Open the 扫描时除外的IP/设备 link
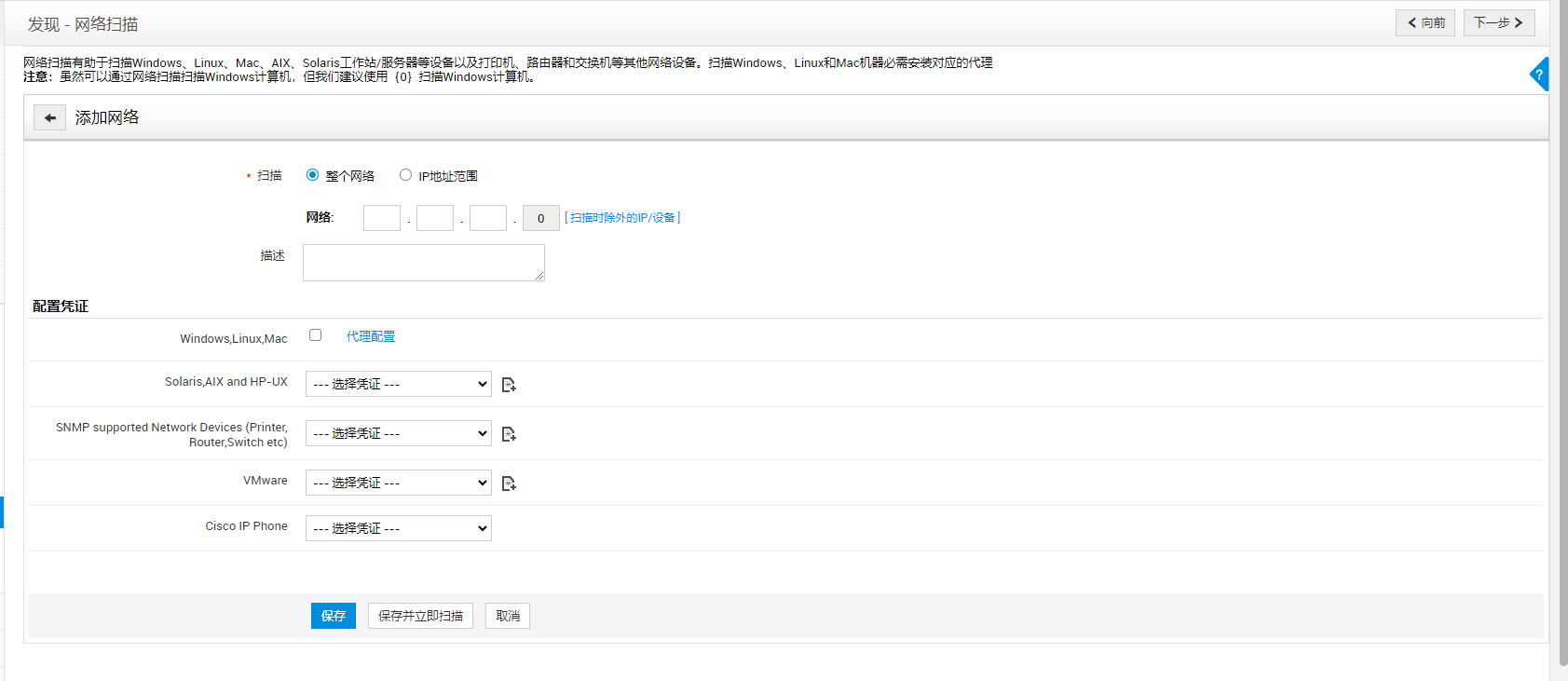 click(x=622, y=218)
